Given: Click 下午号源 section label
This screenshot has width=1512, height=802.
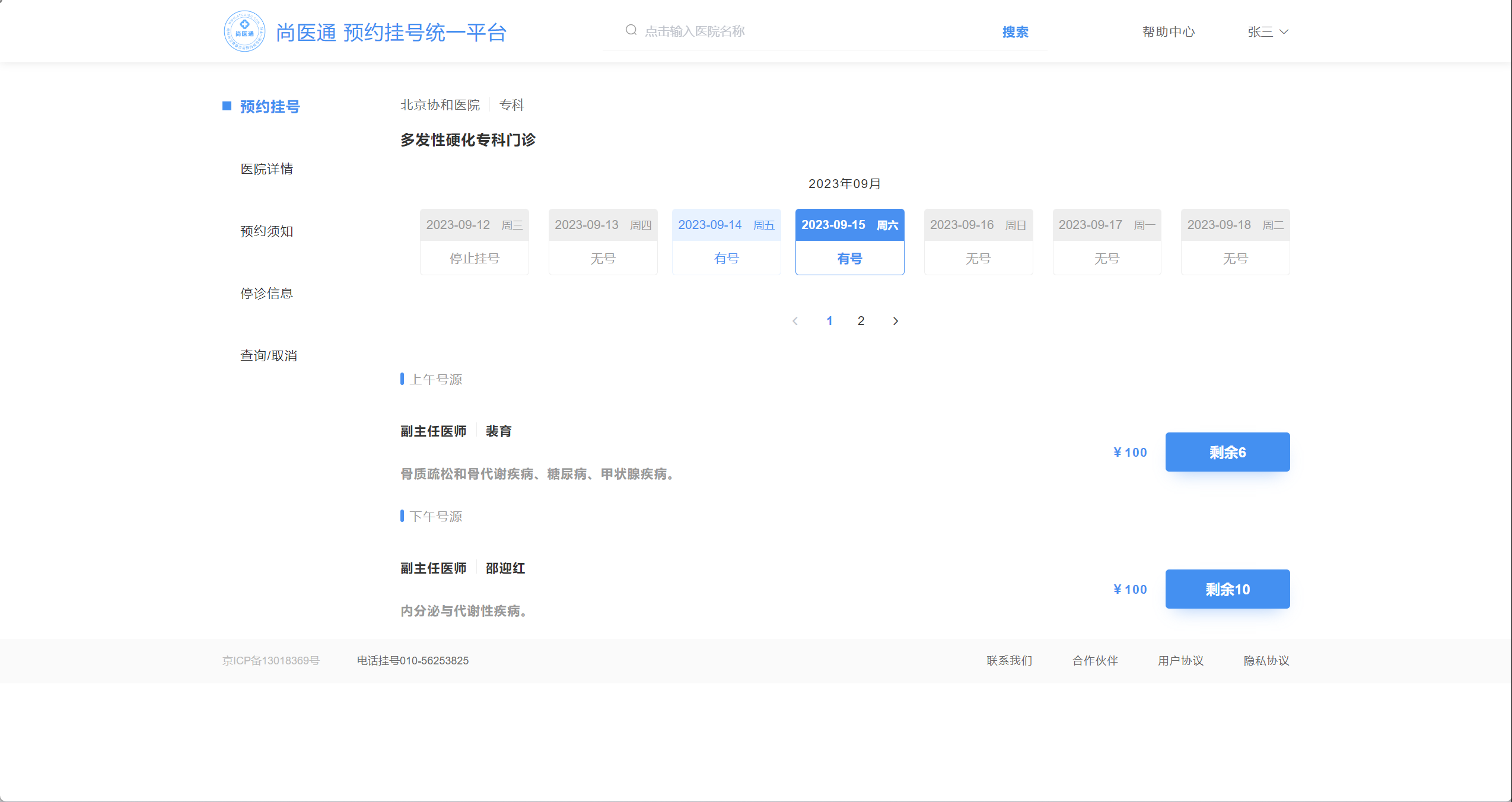Looking at the screenshot, I should pos(436,517).
